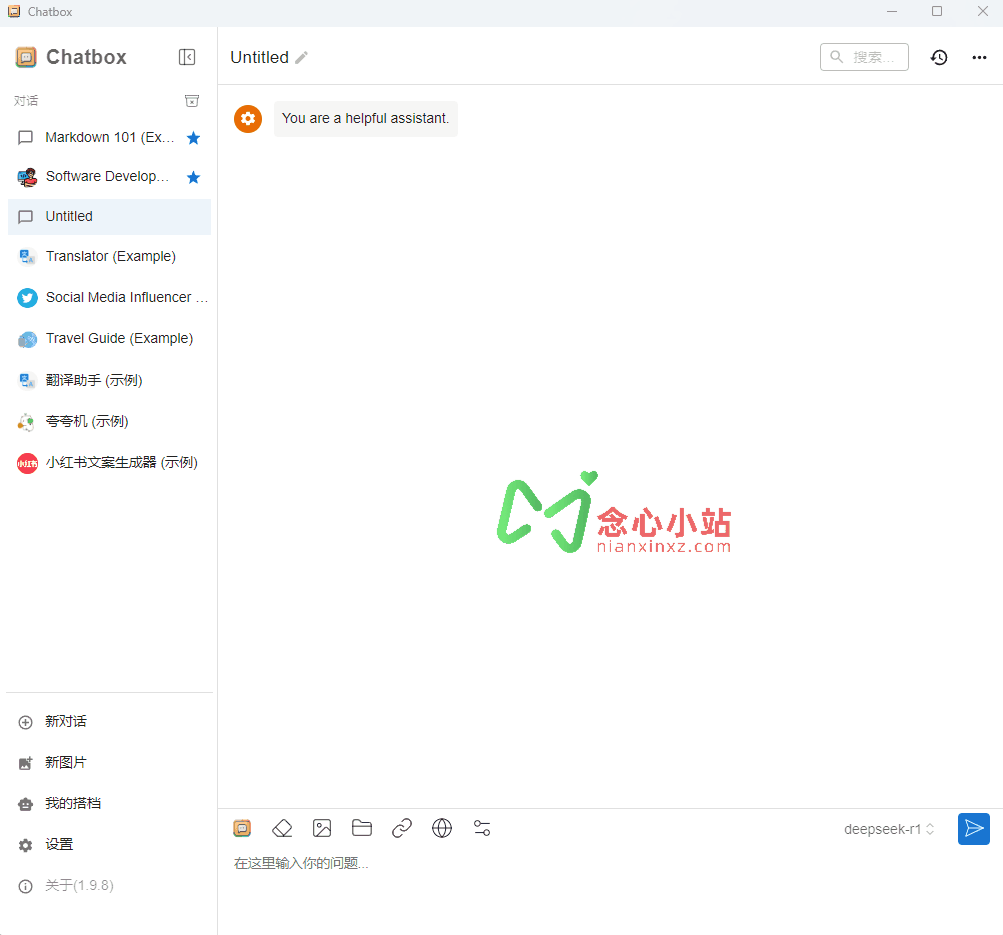Open the 关于(1.9.8) about page
The image size is (1003, 935).
click(109, 885)
